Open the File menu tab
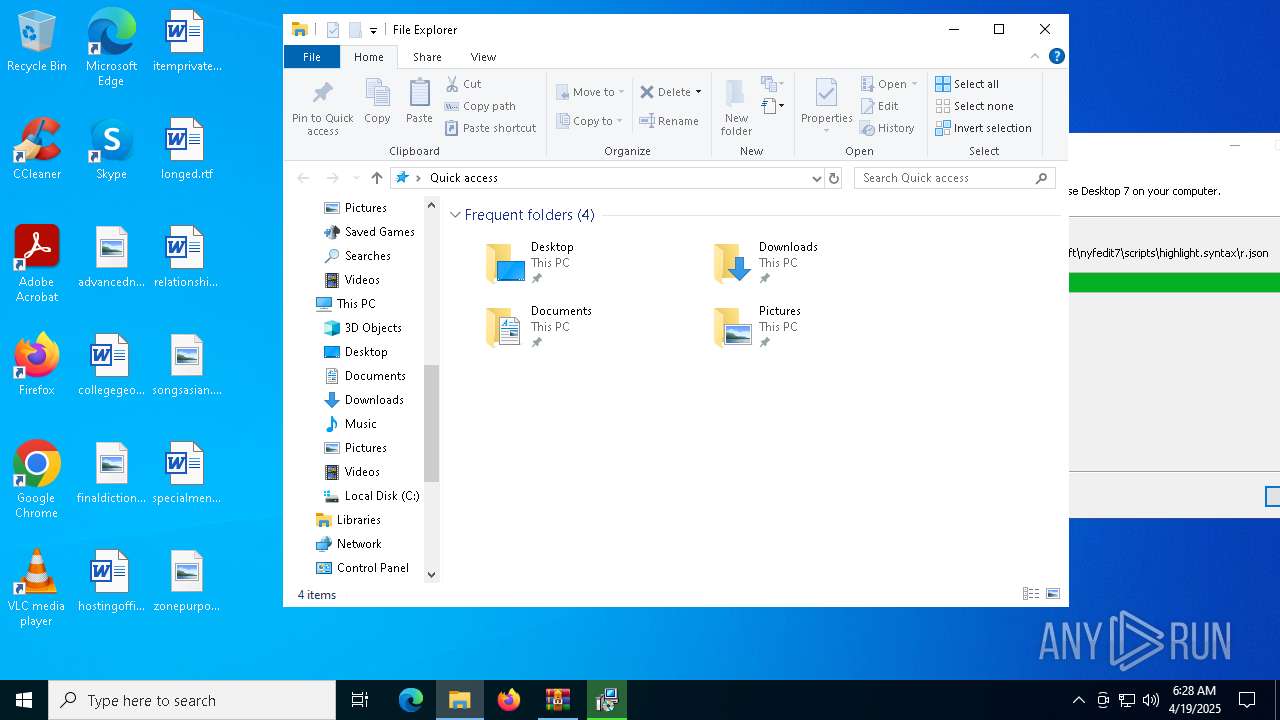 (312, 57)
